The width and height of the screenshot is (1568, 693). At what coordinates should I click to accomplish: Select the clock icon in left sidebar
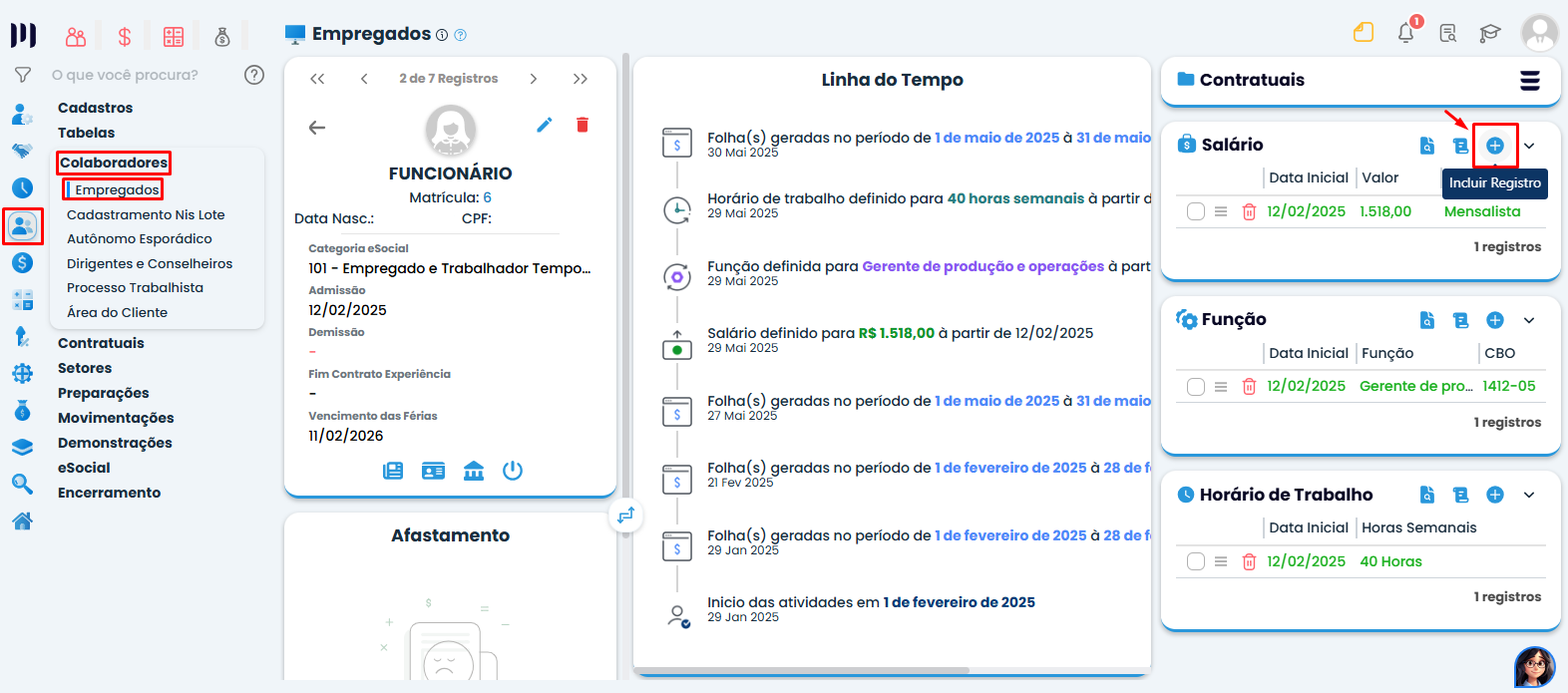coord(22,188)
